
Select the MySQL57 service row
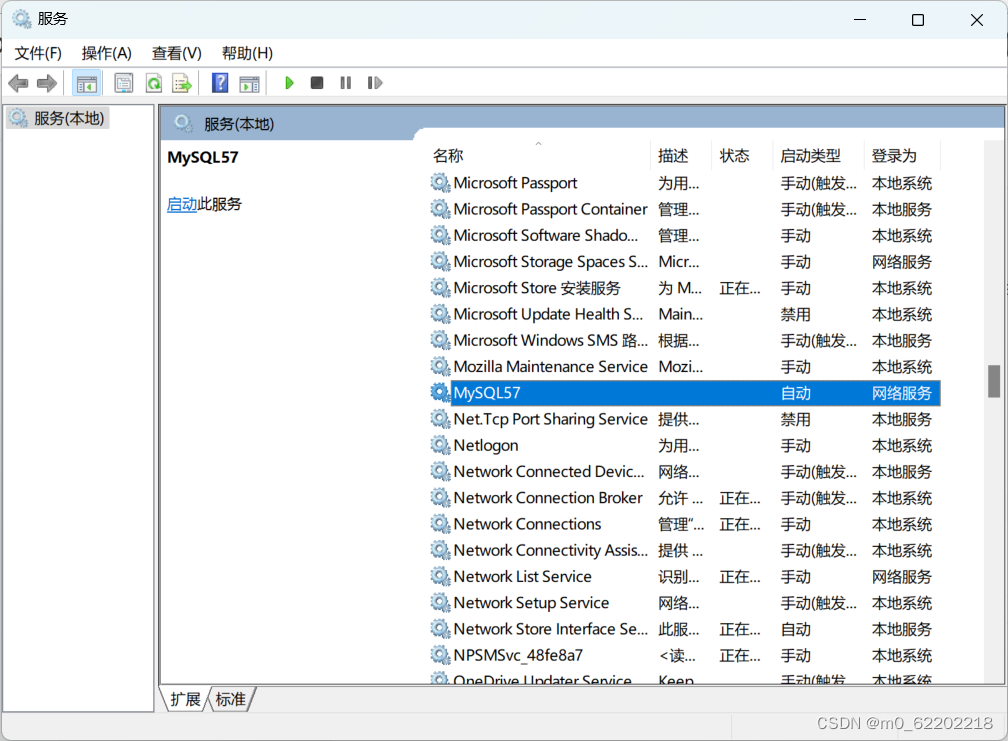[x=685, y=393]
